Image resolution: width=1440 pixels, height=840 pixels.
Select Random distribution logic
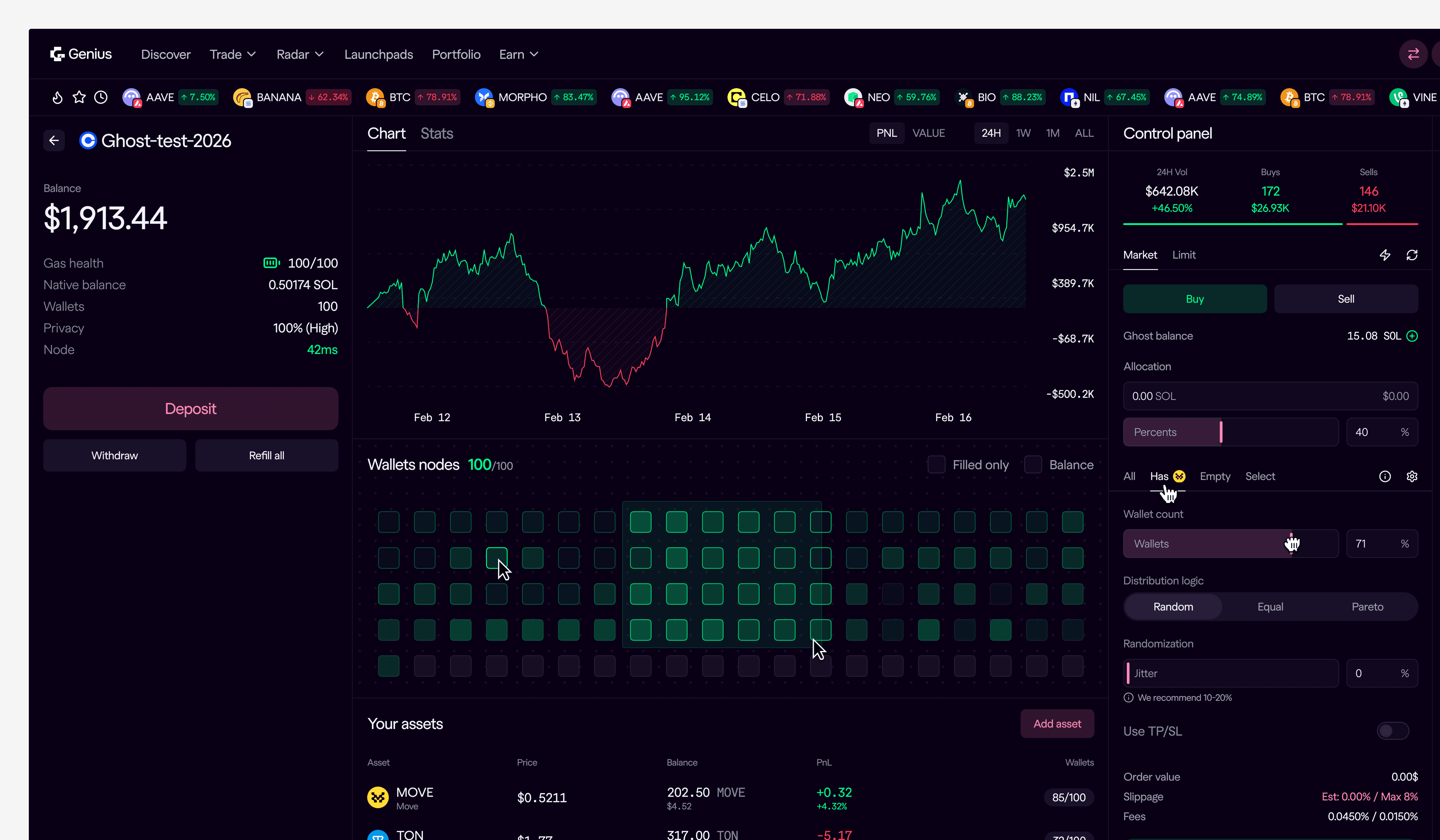pos(1173,607)
